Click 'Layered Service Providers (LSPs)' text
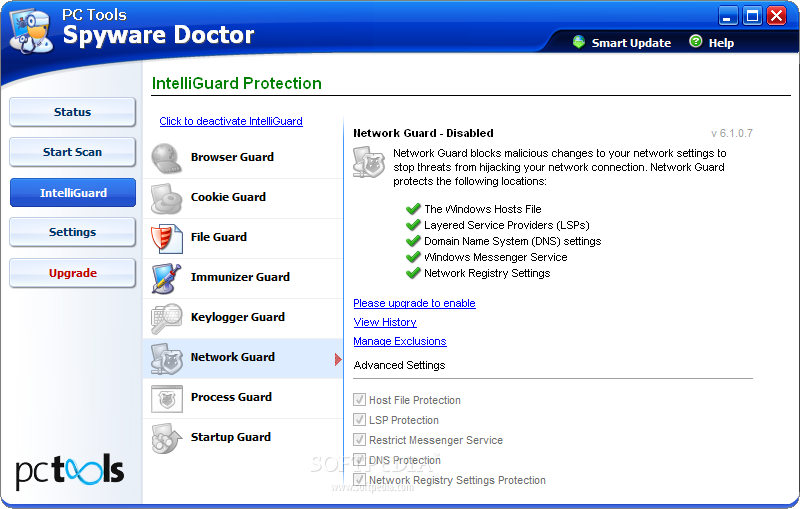800x509 pixels. (x=507, y=225)
